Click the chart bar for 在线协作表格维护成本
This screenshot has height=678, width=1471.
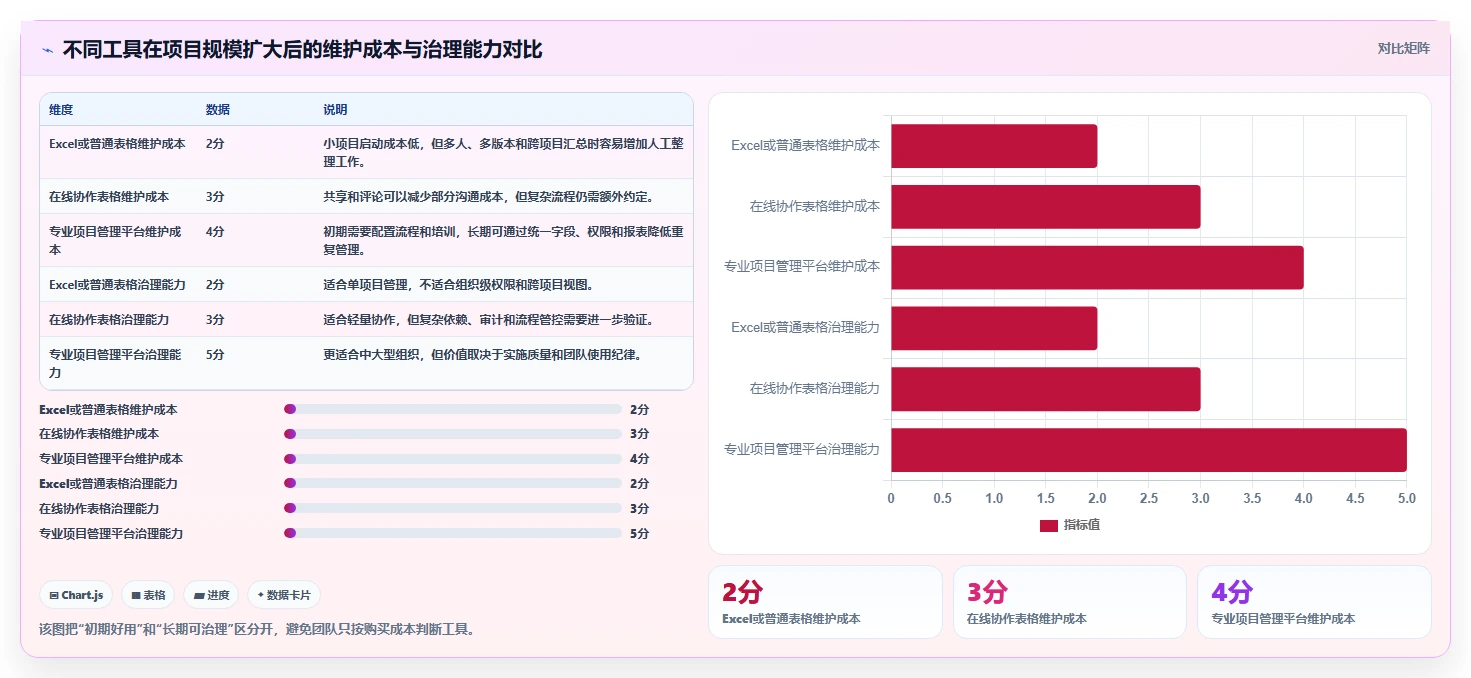(1045, 207)
